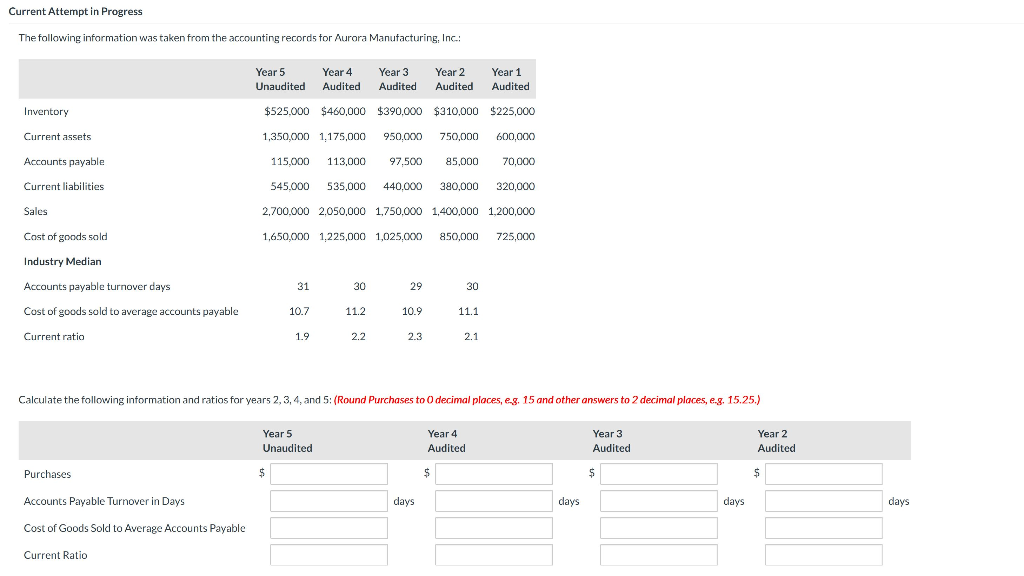Click Year 5 Unaudited header in answer table
1024x576 pixels.
tap(287, 441)
